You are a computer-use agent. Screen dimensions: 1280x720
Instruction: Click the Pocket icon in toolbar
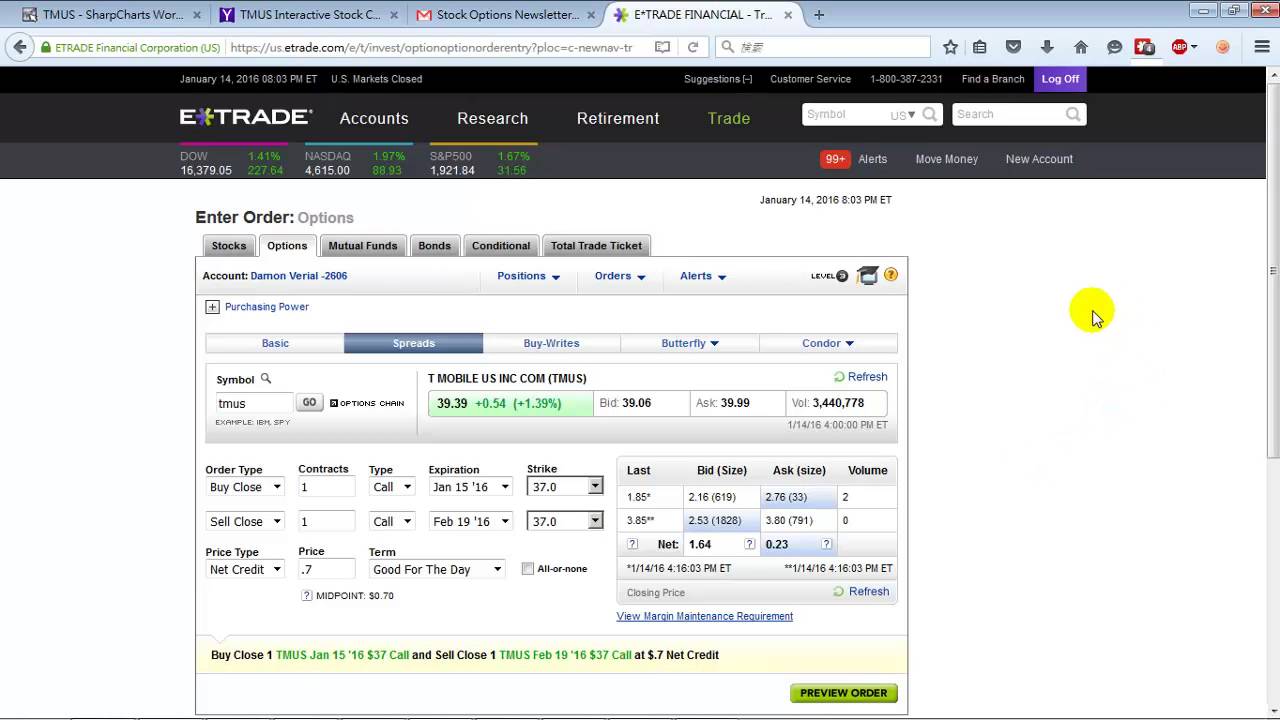tap(1013, 47)
